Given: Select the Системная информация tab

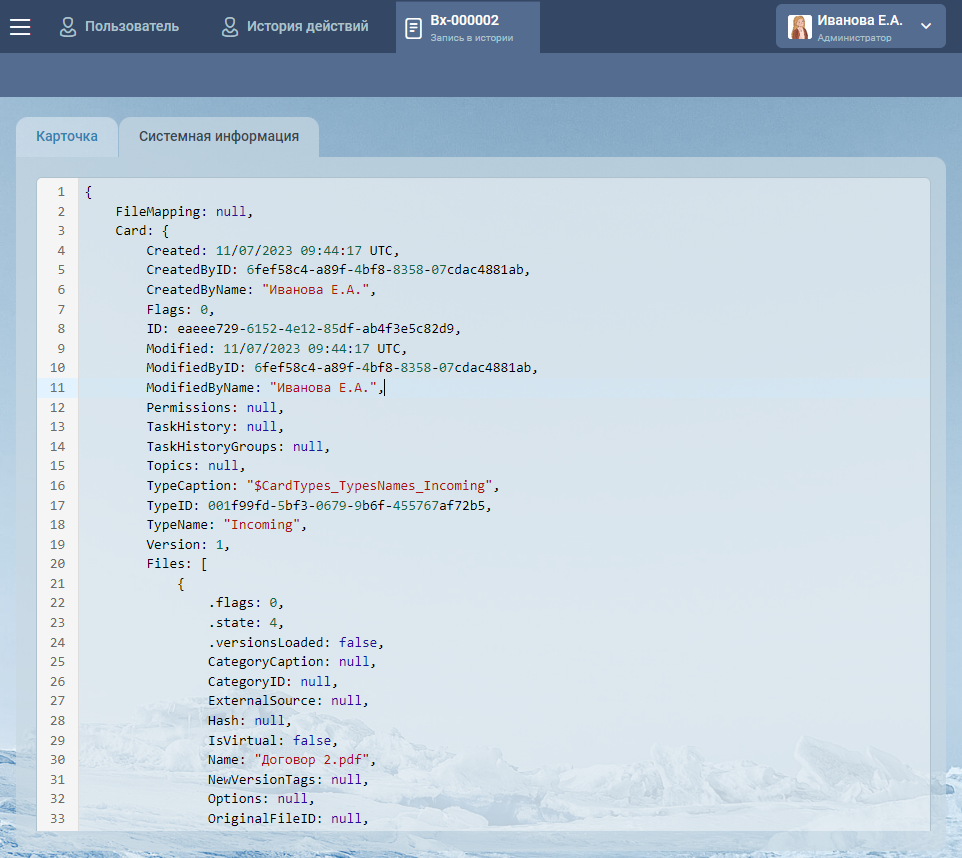Looking at the screenshot, I should [218, 137].
